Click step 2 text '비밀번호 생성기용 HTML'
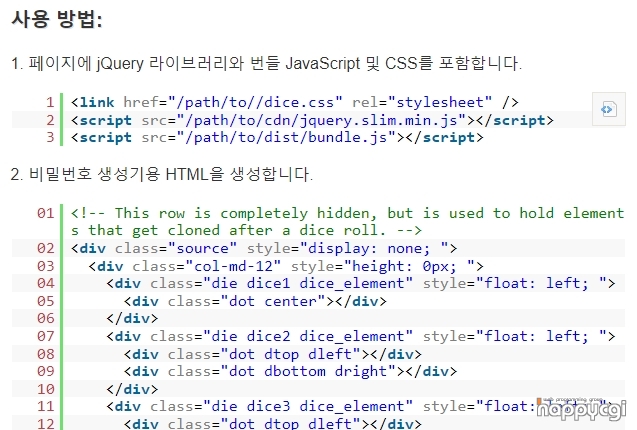The image size is (637, 430). [x=162, y=174]
